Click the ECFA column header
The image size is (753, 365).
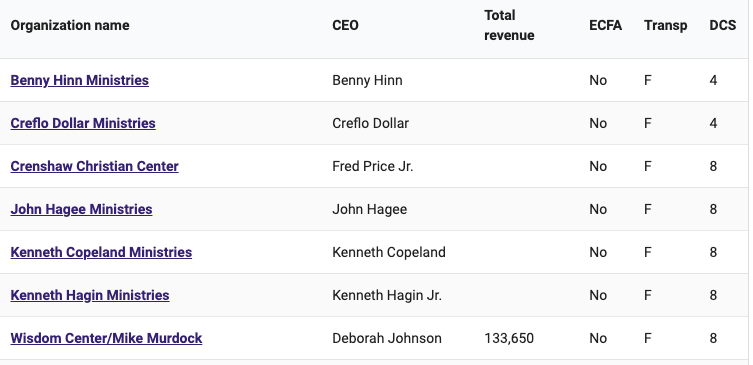pyautogui.click(x=606, y=25)
